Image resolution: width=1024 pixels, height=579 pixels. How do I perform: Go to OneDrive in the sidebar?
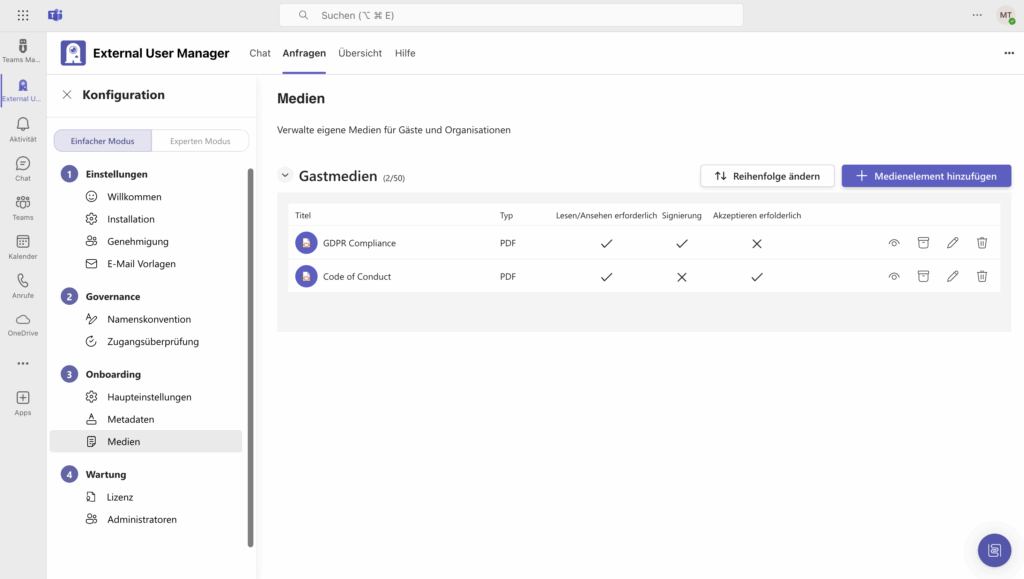click(x=23, y=324)
